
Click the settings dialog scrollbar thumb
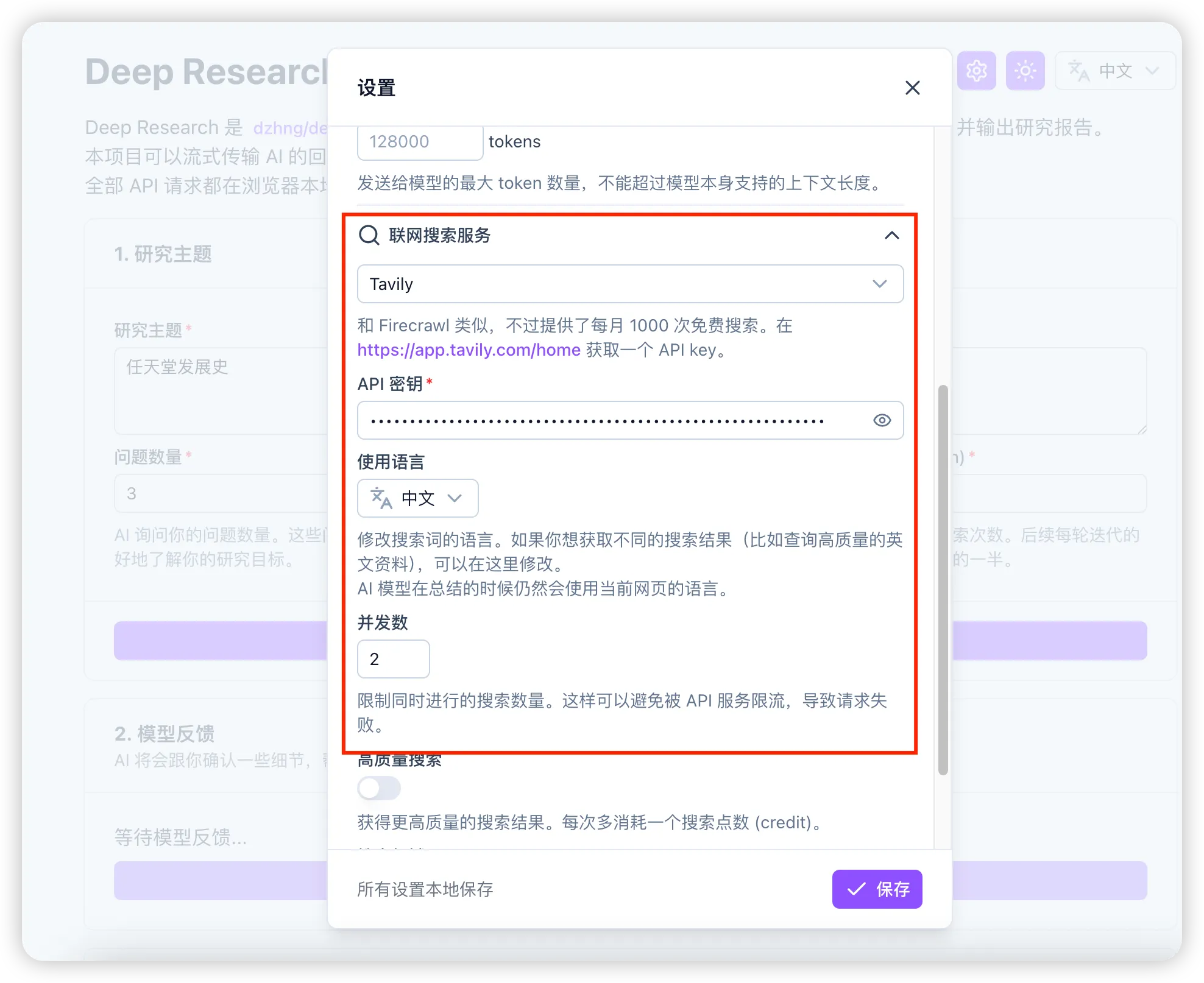(943, 580)
